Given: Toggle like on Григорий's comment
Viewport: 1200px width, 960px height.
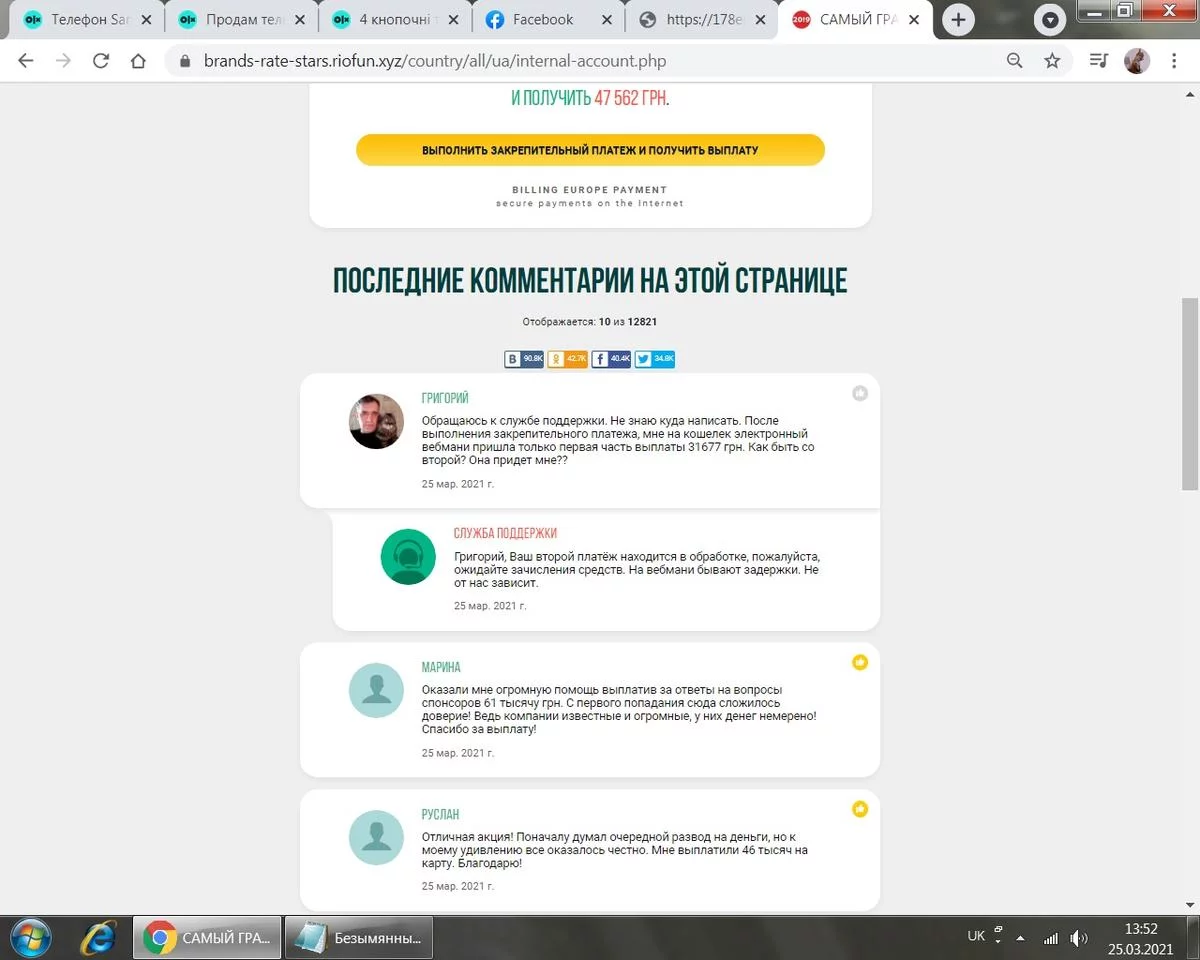Looking at the screenshot, I should pyautogui.click(x=860, y=394).
